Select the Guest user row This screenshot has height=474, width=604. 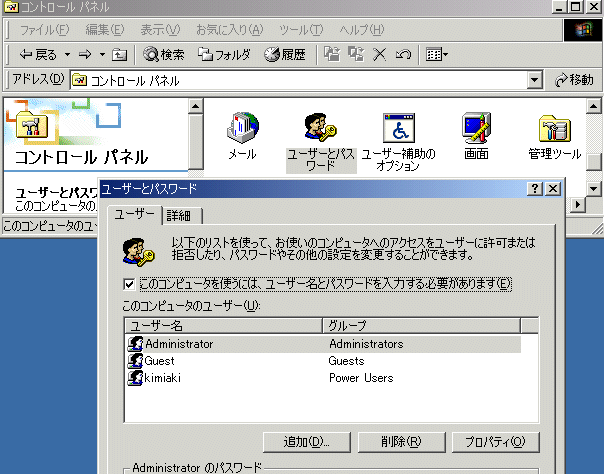[x=324, y=361]
